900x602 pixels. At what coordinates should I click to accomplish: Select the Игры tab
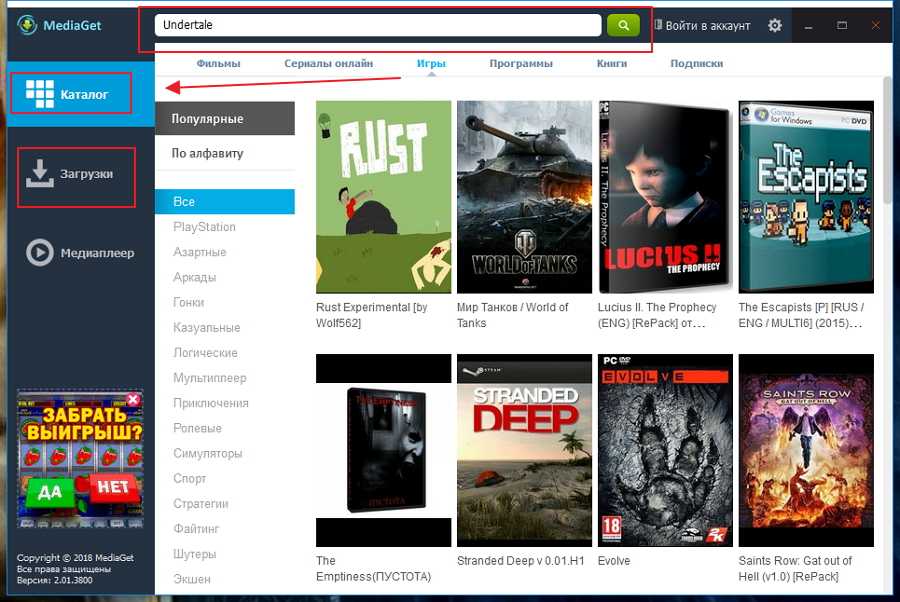pos(431,63)
